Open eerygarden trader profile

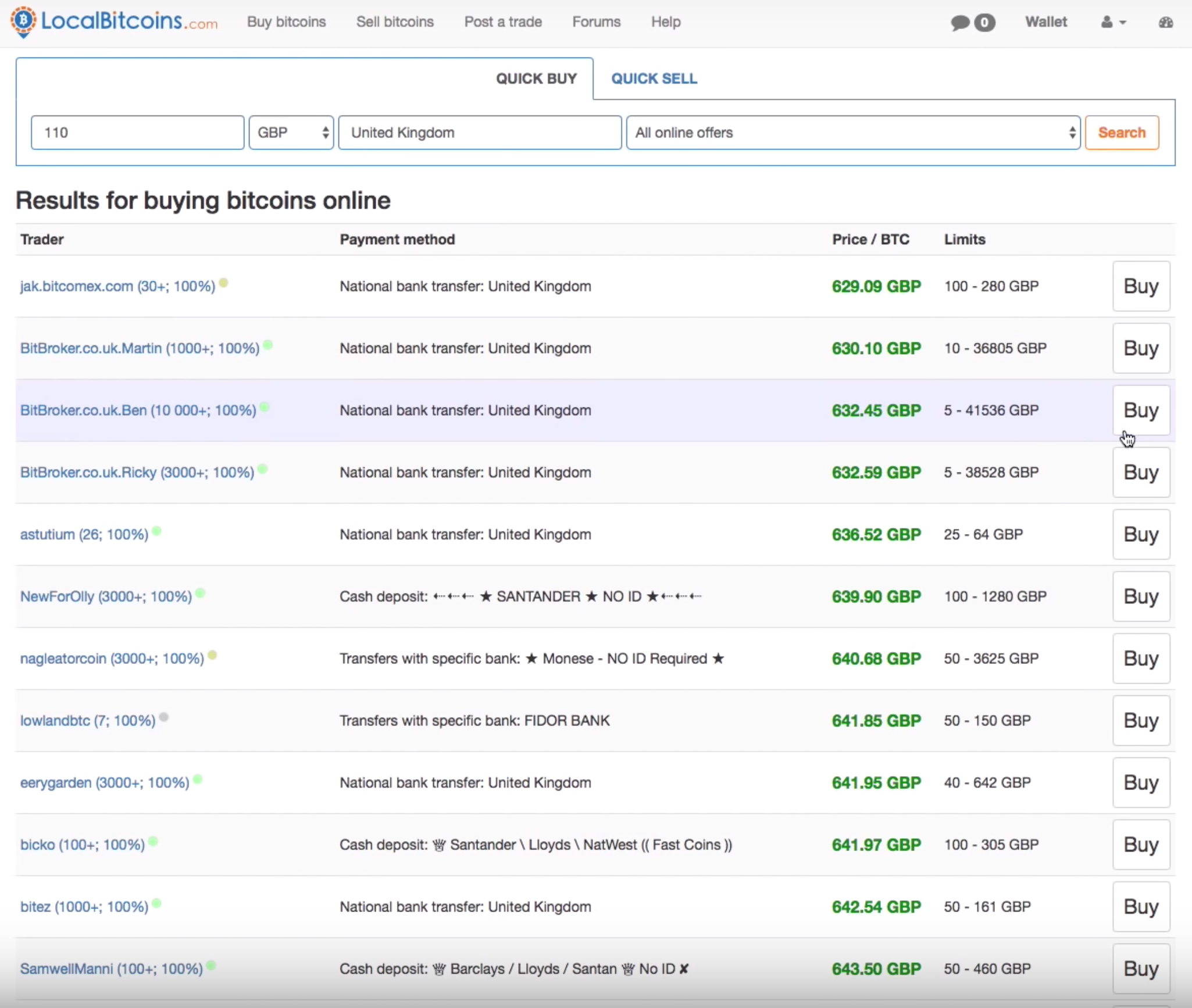tap(105, 783)
